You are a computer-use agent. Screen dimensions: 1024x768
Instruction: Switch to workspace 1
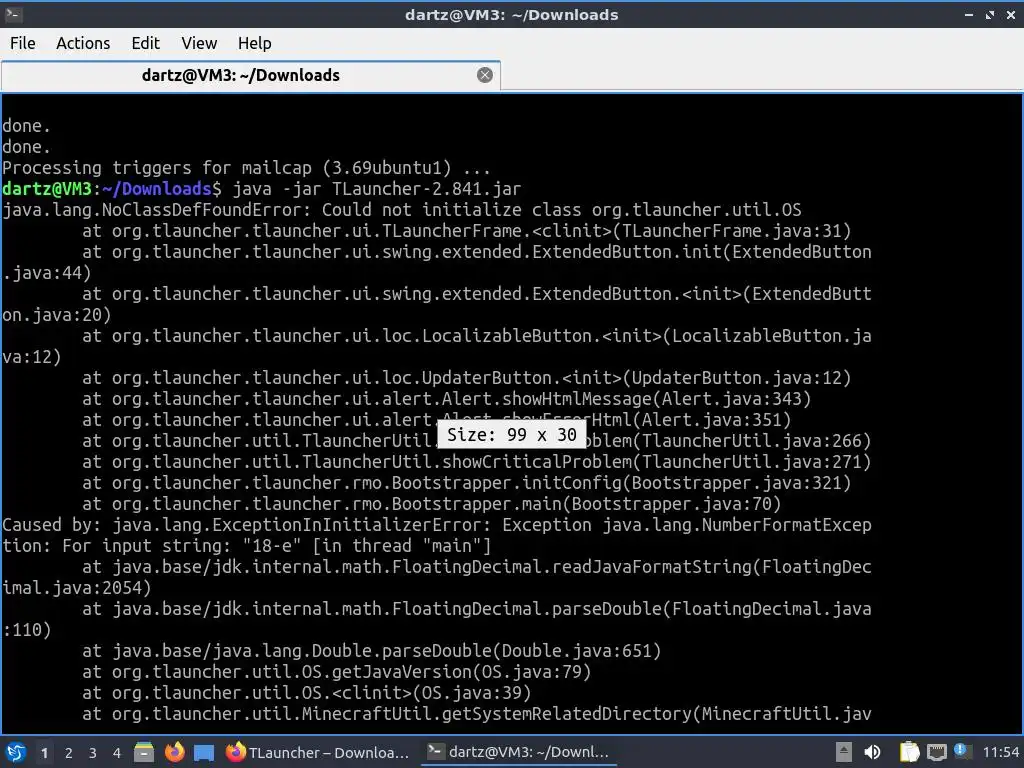44,753
